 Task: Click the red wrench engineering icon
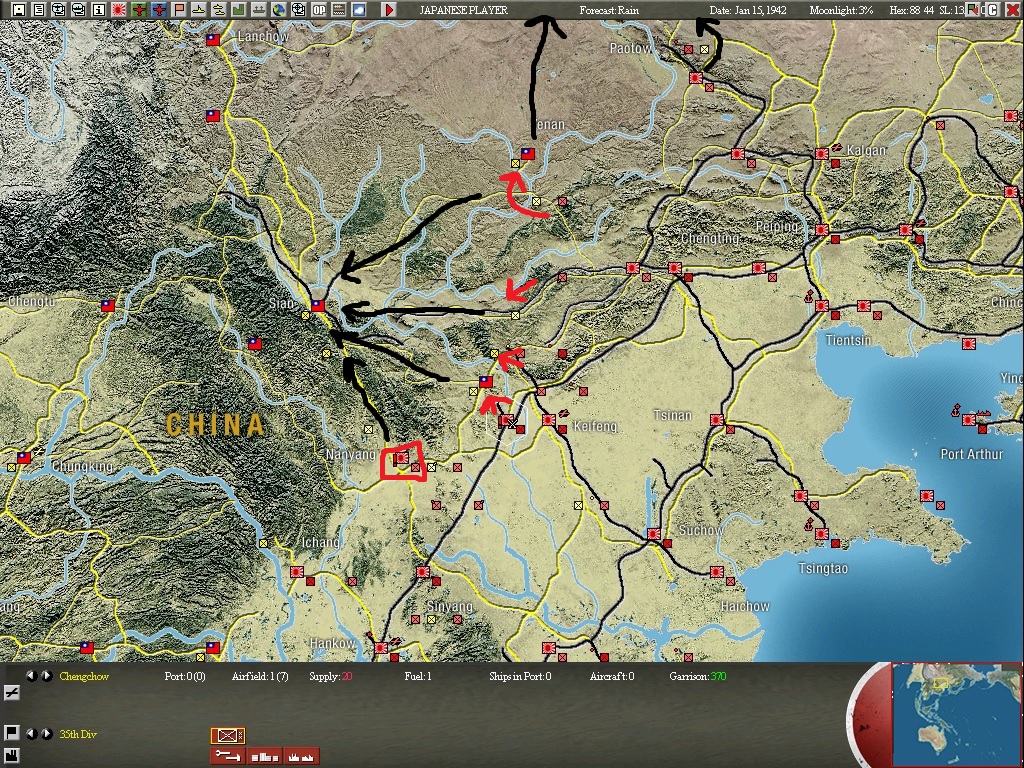[x=227, y=756]
